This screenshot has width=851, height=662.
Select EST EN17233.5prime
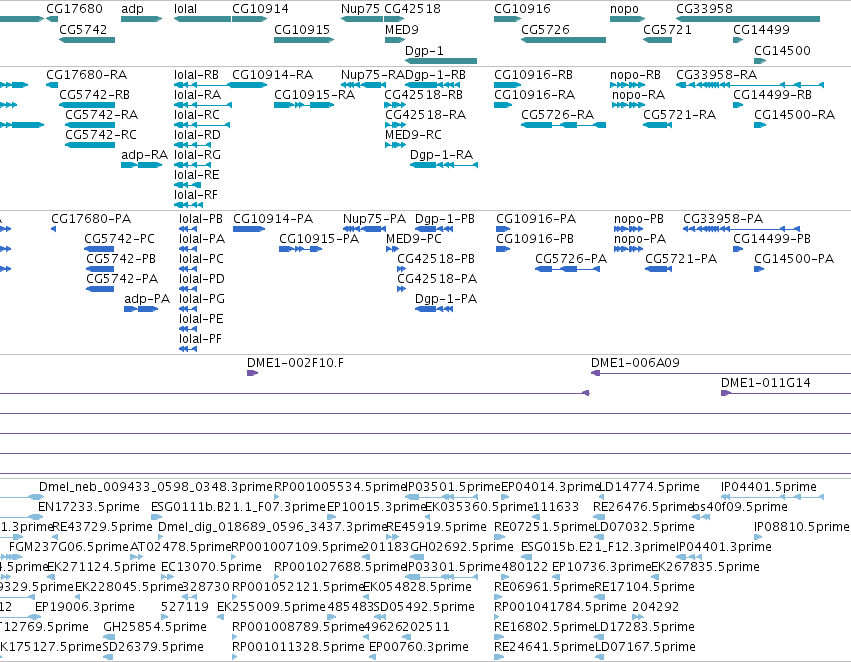[89, 507]
